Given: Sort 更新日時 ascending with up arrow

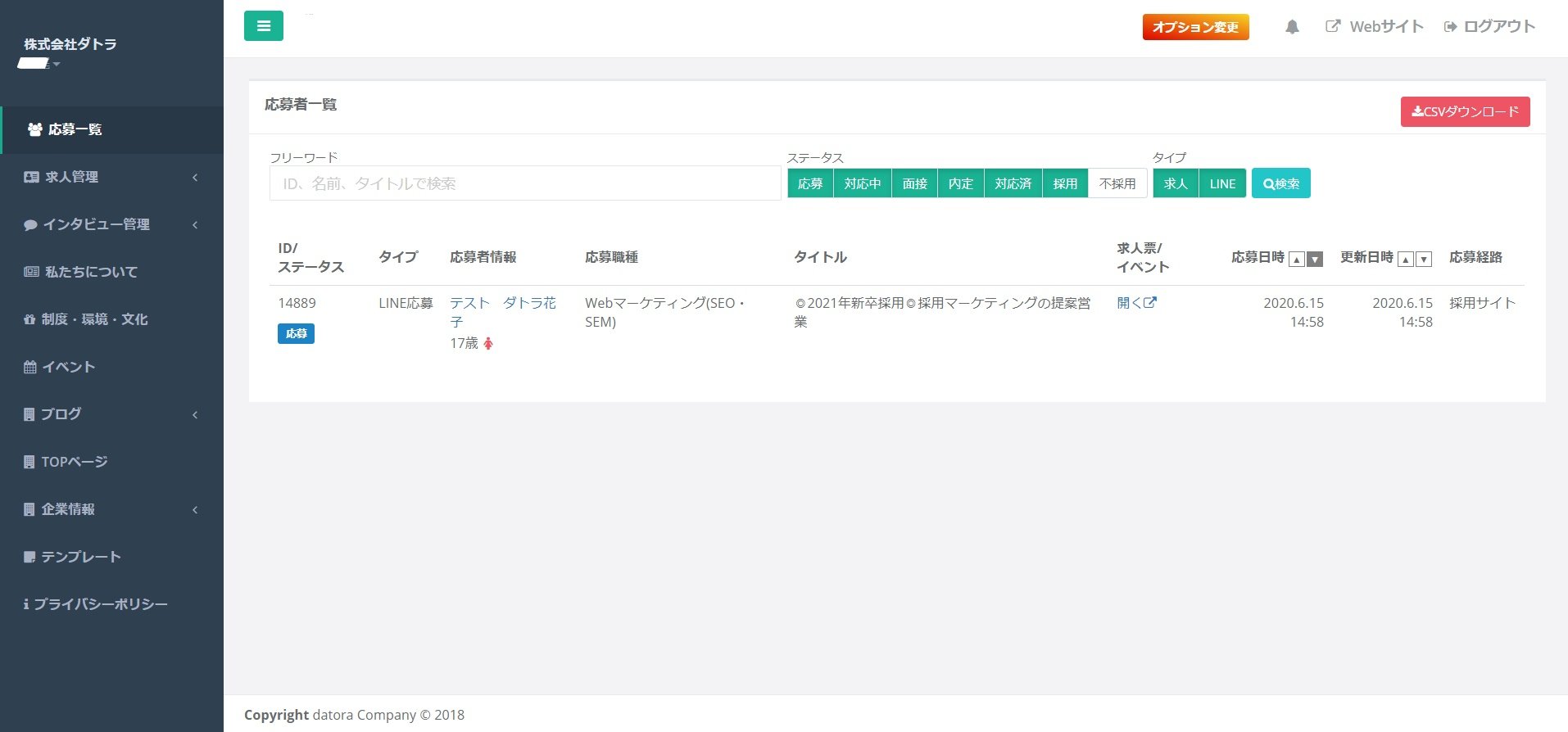Looking at the screenshot, I should click(x=1405, y=260).
